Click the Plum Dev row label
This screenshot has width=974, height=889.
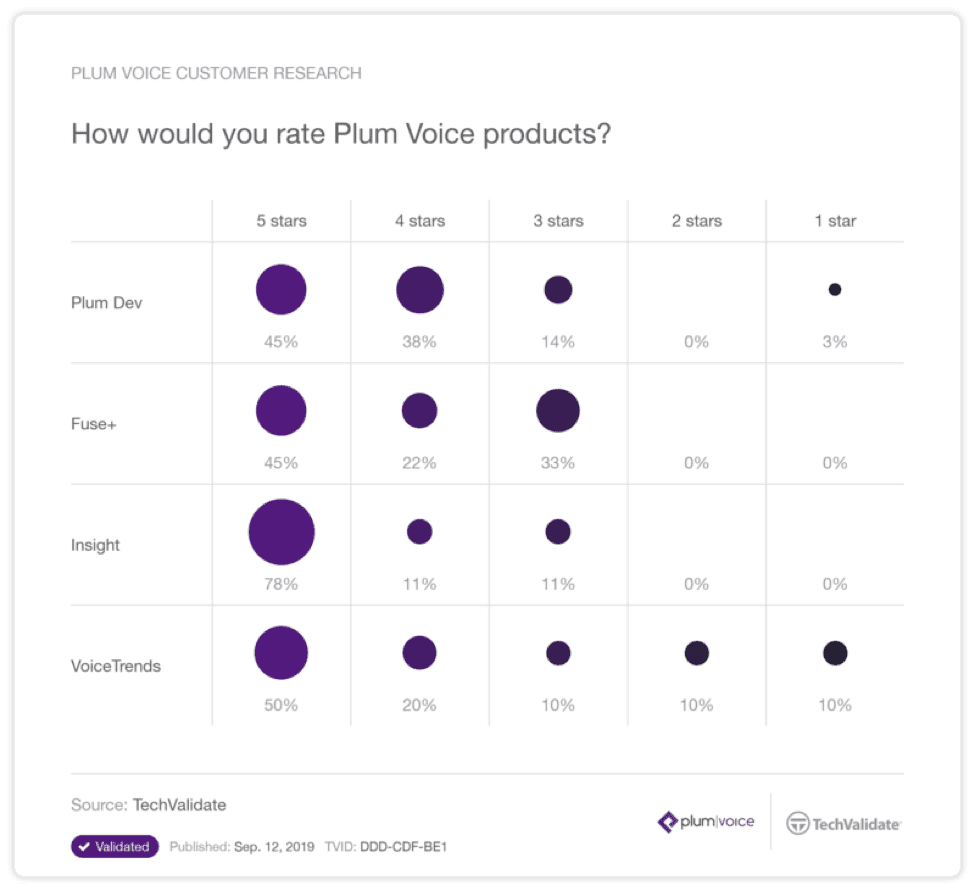pos(107,303)
